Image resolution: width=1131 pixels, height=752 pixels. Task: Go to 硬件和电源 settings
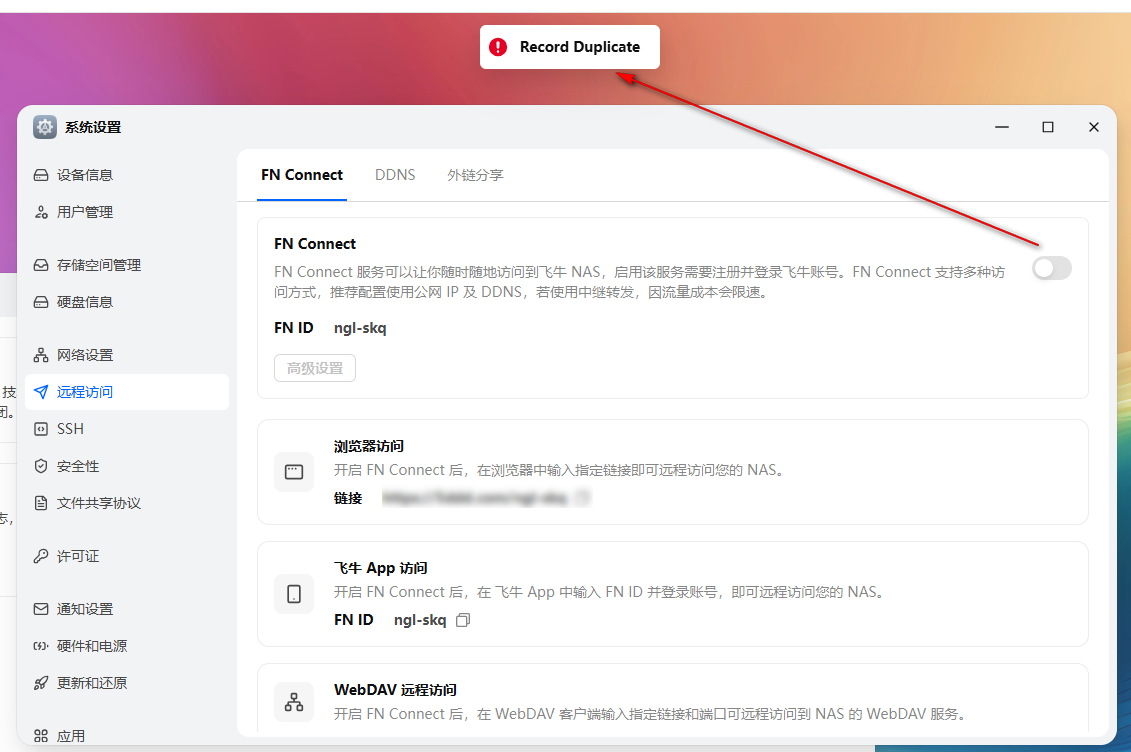127,646
